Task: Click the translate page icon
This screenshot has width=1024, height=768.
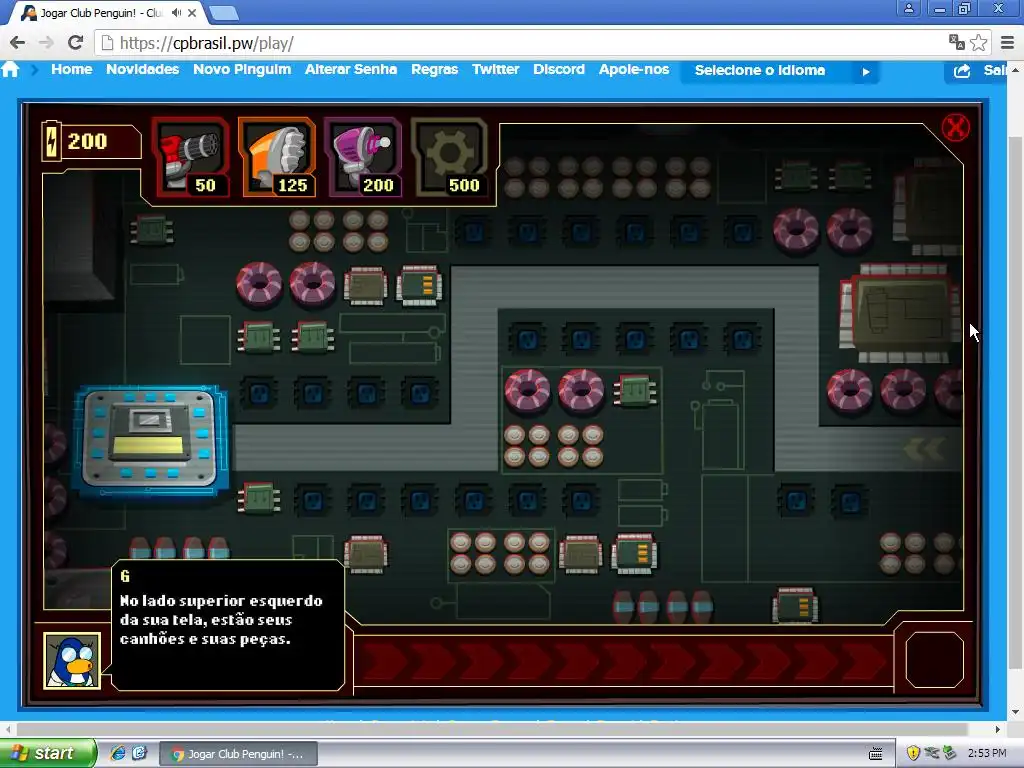Action: tap(957, 43)
